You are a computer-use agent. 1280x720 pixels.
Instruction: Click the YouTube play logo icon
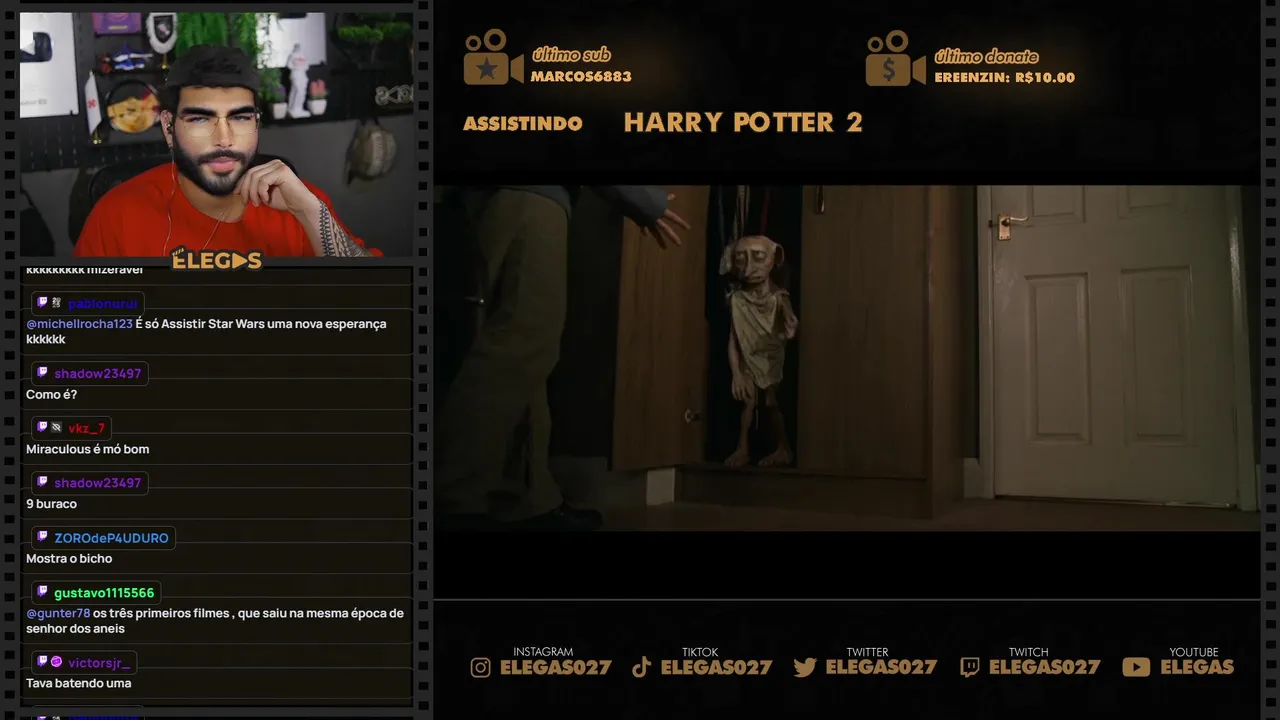(x=1136, y=667)
